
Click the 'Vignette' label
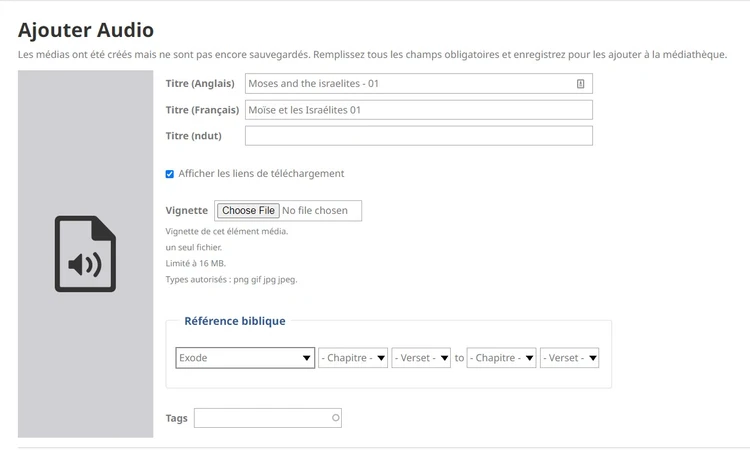(x=187, y=210)
